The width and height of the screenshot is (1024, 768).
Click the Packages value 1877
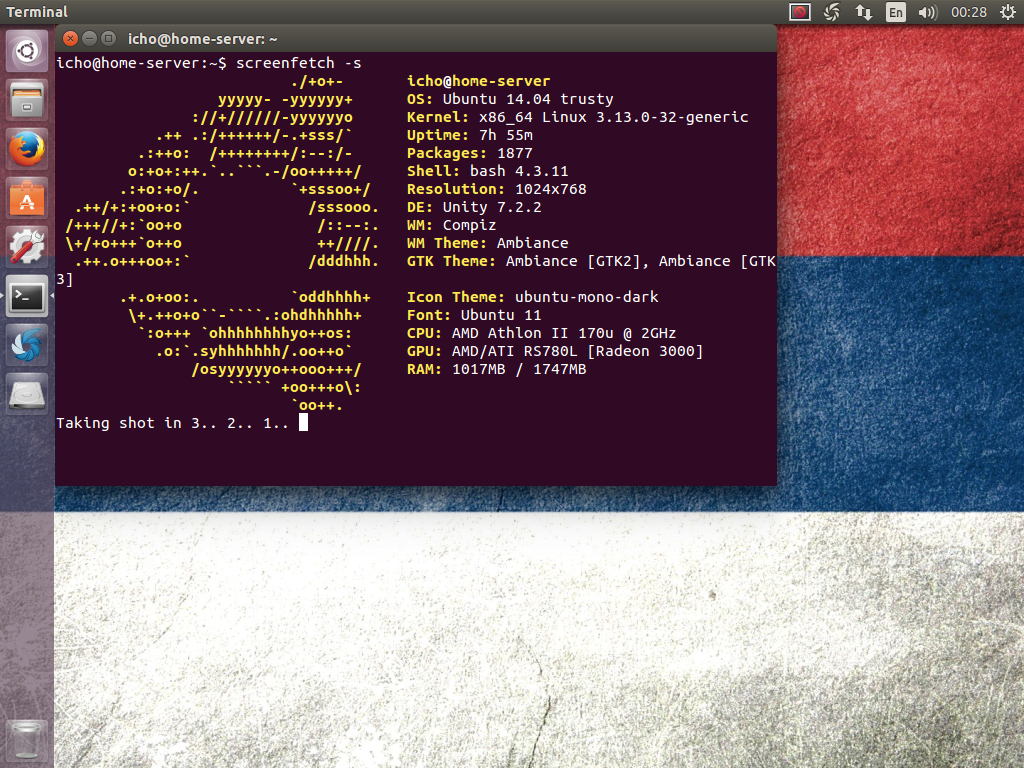click(x=515, y=153)
